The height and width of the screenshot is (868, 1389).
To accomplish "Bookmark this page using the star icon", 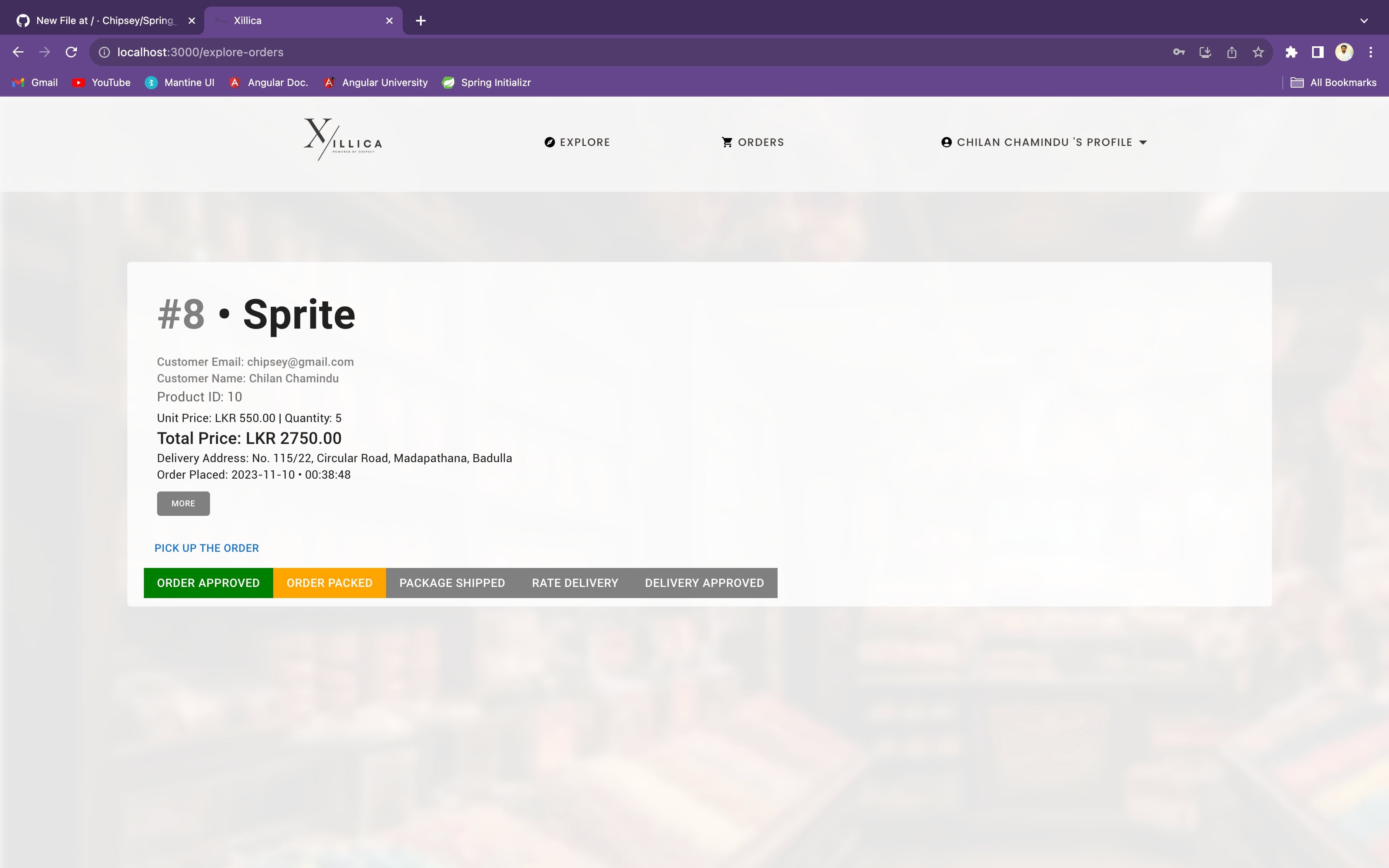I will [x=1258, y=52].
